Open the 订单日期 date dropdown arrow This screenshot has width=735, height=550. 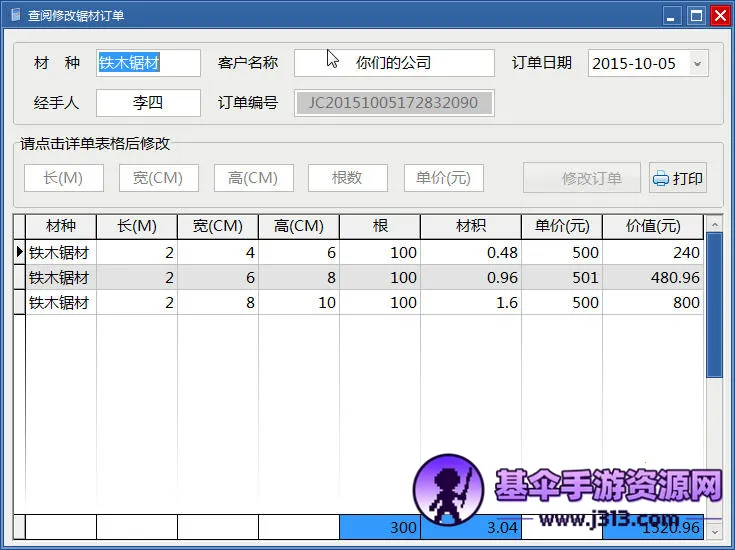tap(697, 63)
